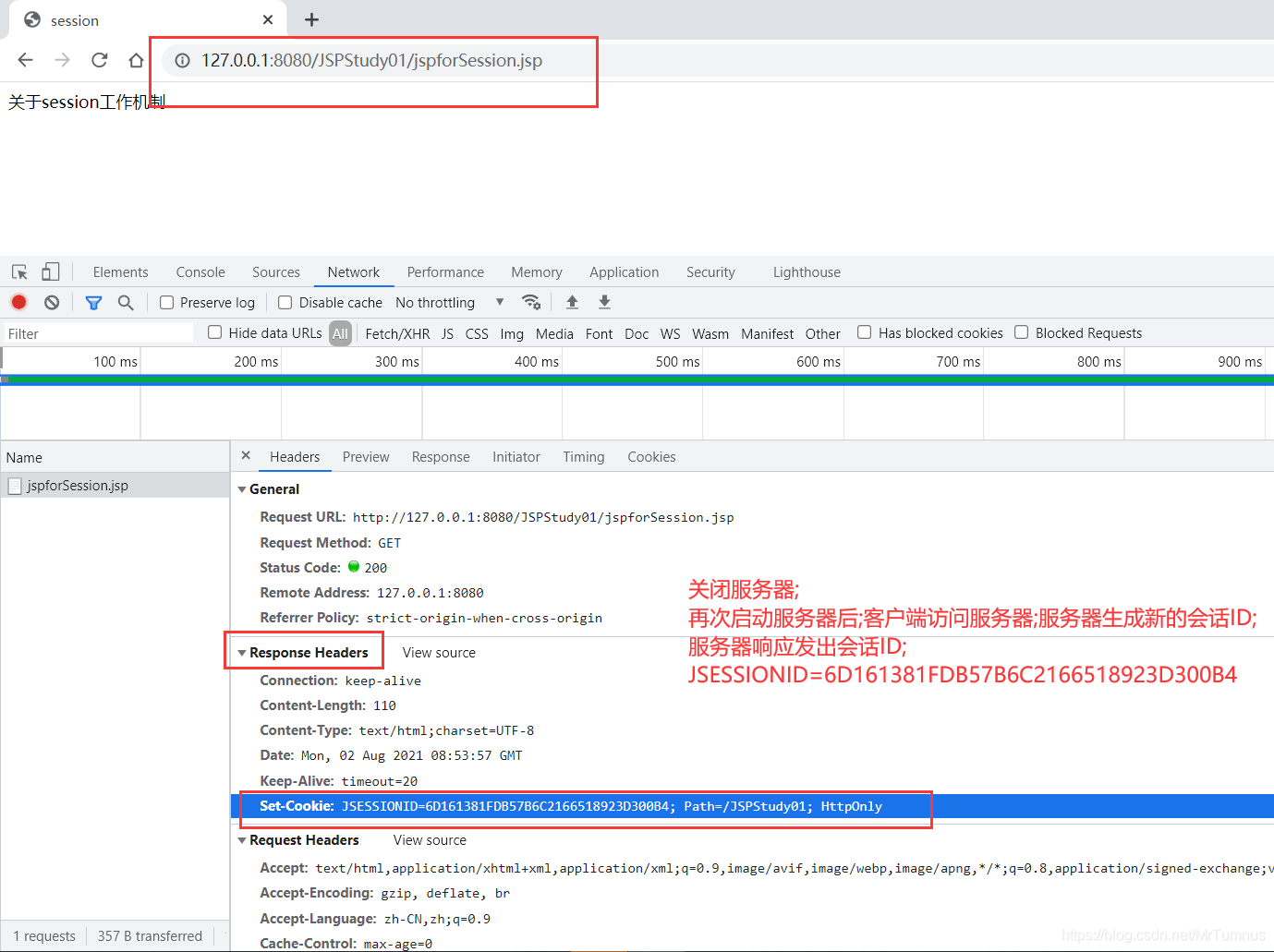Screen dimensions: 1274x952
Task: Check Blocked Requests option
Action: [1022, 332]
